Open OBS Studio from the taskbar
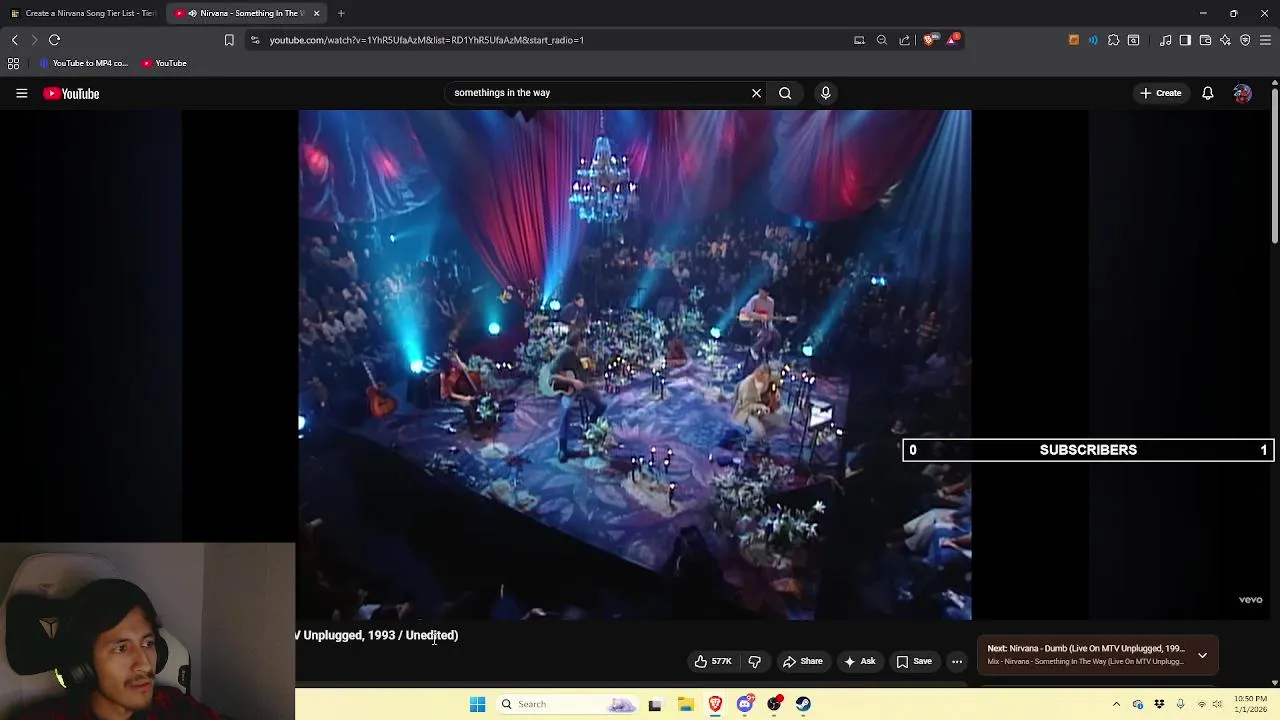Screen dimensions: 1280x720 click(774, 704)
